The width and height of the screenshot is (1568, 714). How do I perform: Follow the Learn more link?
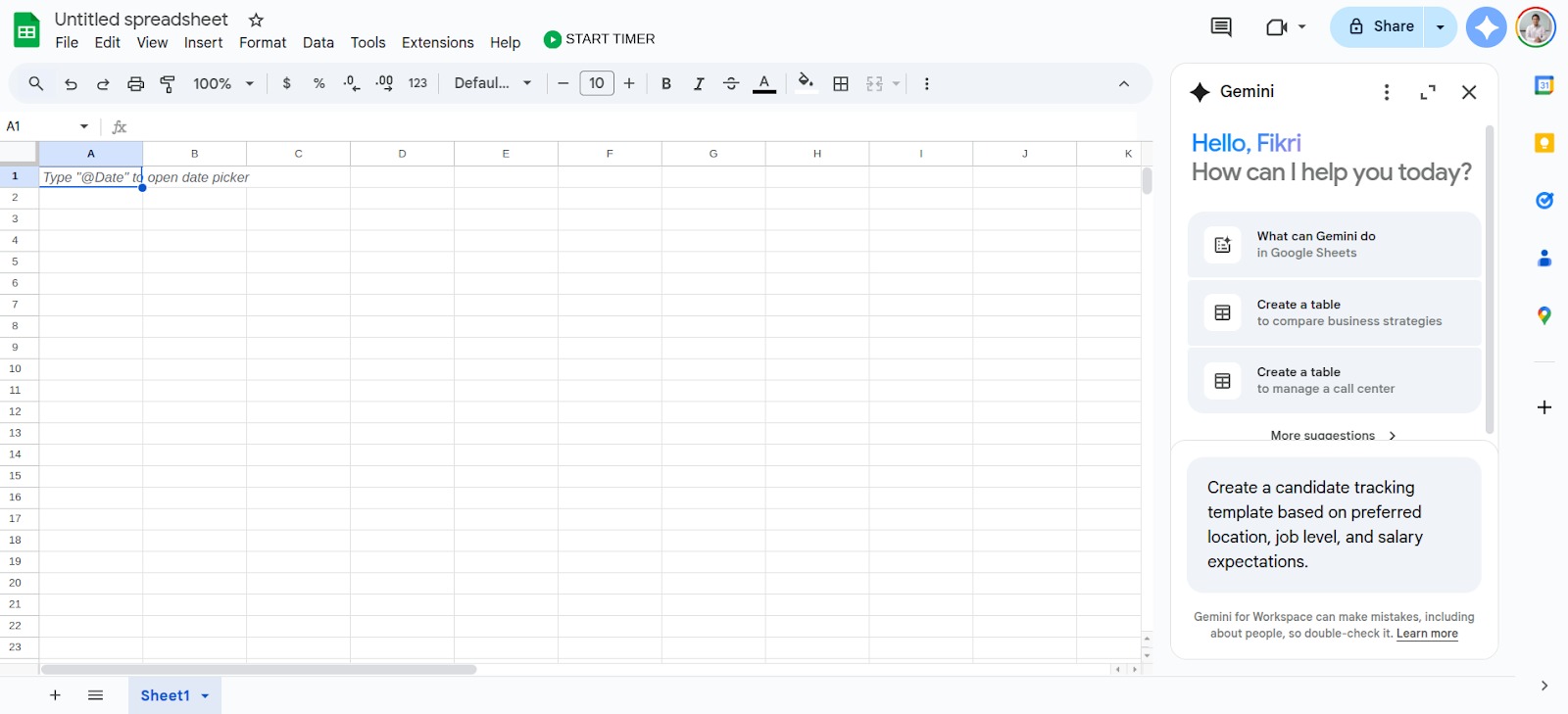[1427, 634]
